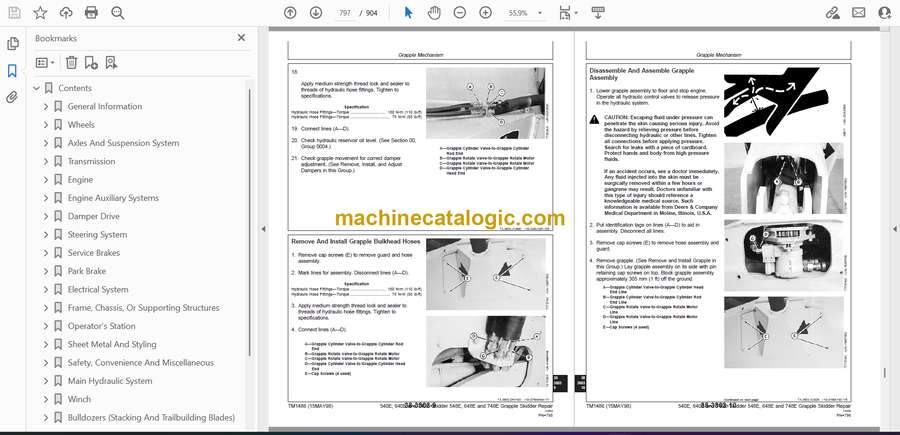Click the find current bookmark icon
This screenshot has height=435, width=900.
(x=111, y=63)
